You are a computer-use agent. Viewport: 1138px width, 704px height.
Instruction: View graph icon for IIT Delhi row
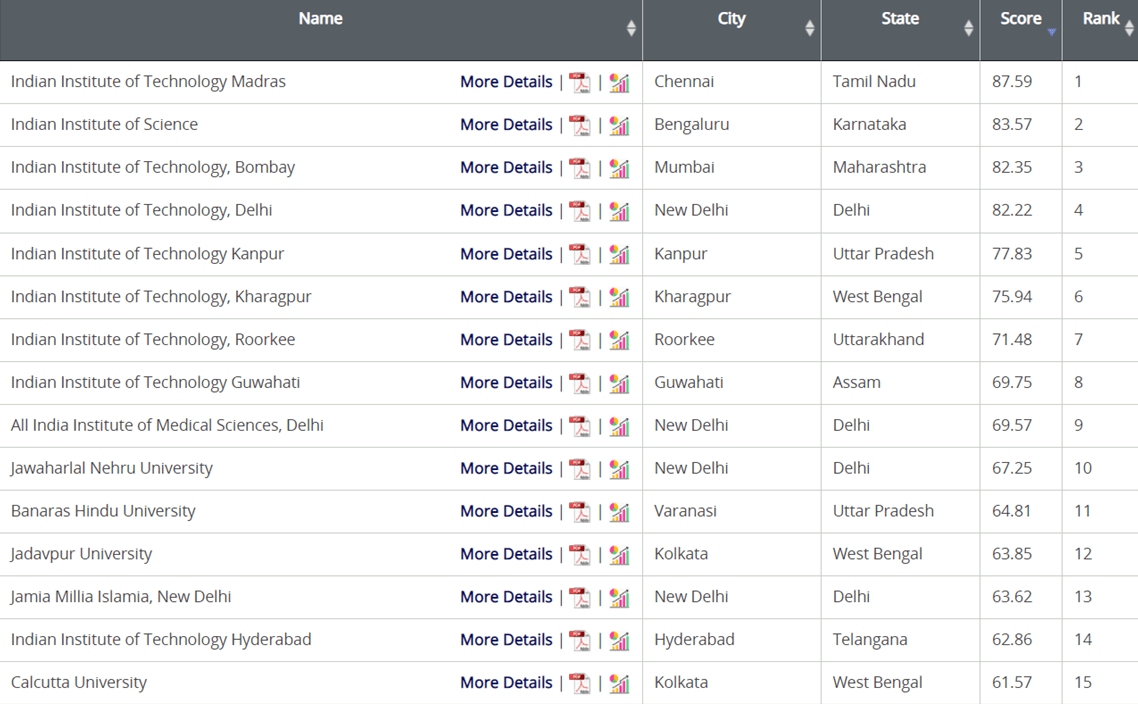point(619,212)
